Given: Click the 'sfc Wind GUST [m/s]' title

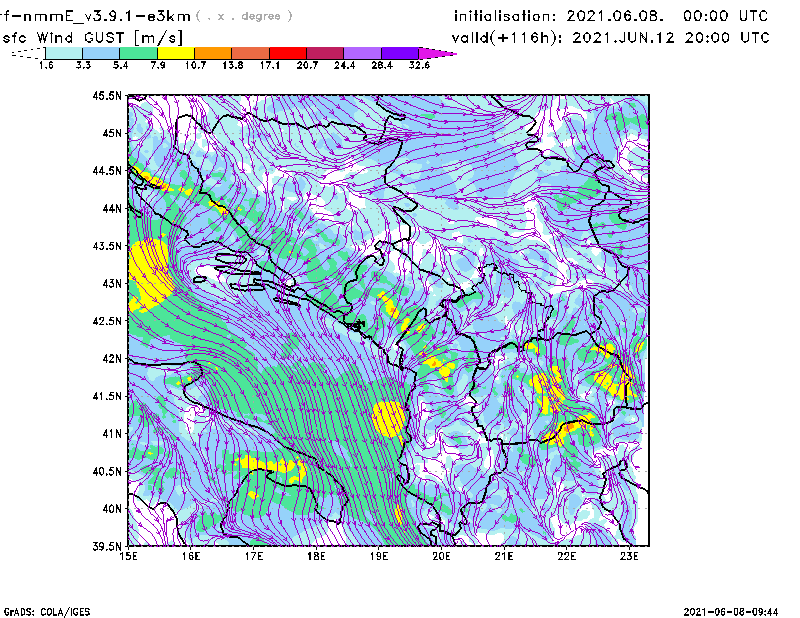Looking at the screenshot, I should (x=92, y=38).
